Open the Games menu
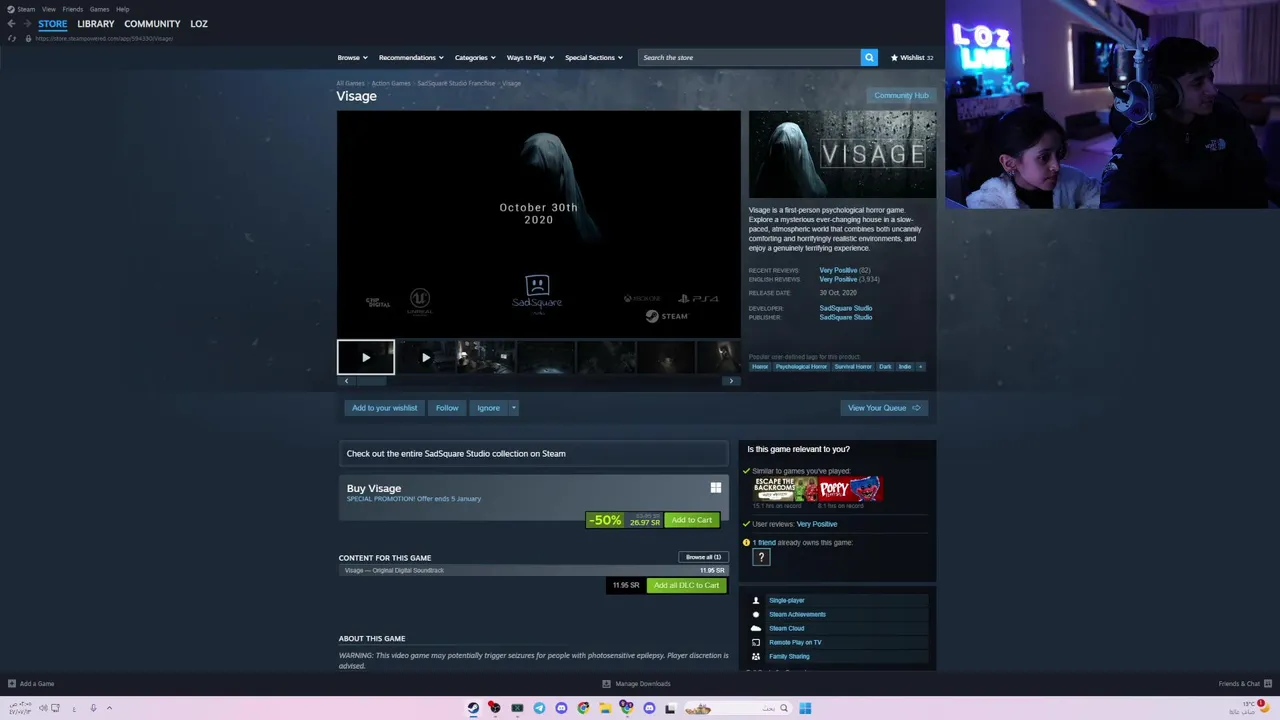This screenshot has width=1280, height=720. pyautogui.click(x=100, y=9)
